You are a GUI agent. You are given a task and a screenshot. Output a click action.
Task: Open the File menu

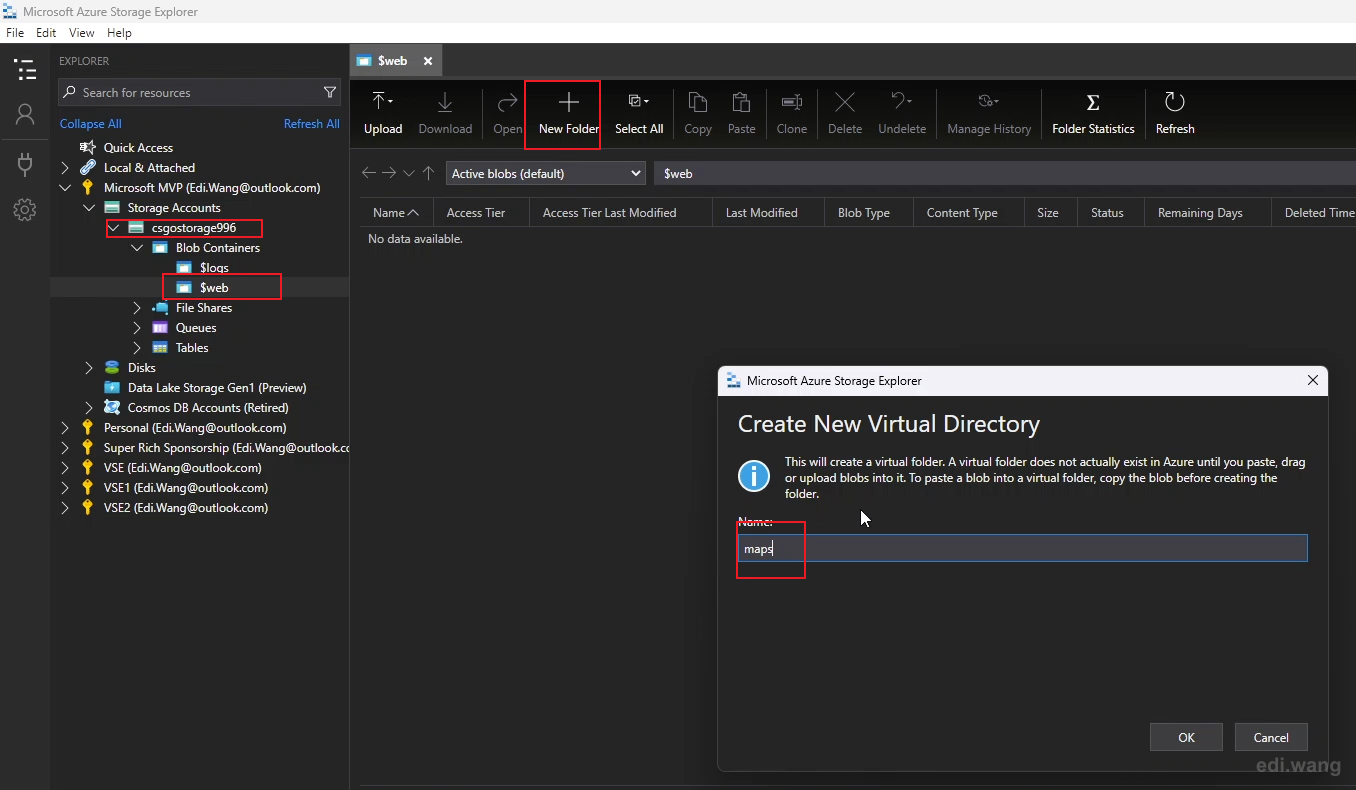[15, 33]
